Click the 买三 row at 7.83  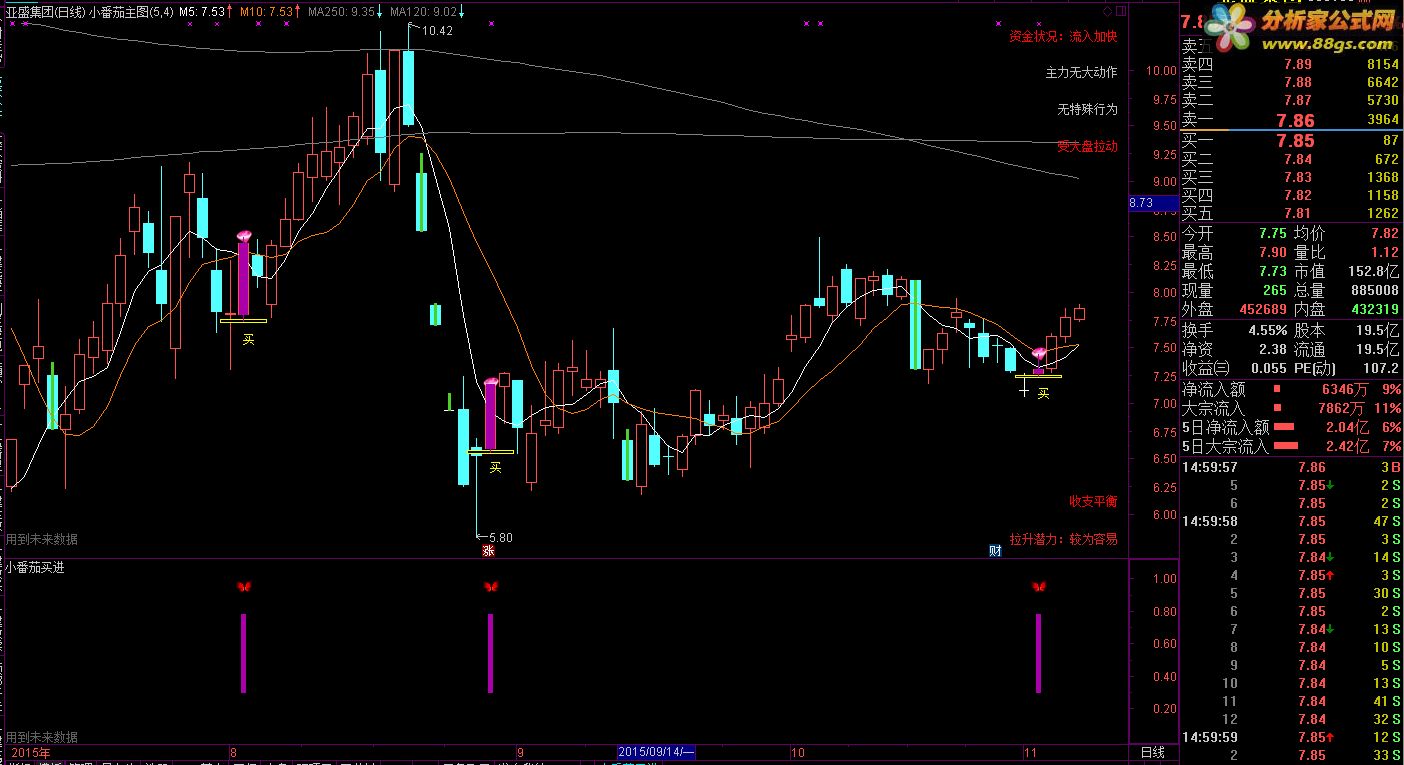(x=1291, y=177)
